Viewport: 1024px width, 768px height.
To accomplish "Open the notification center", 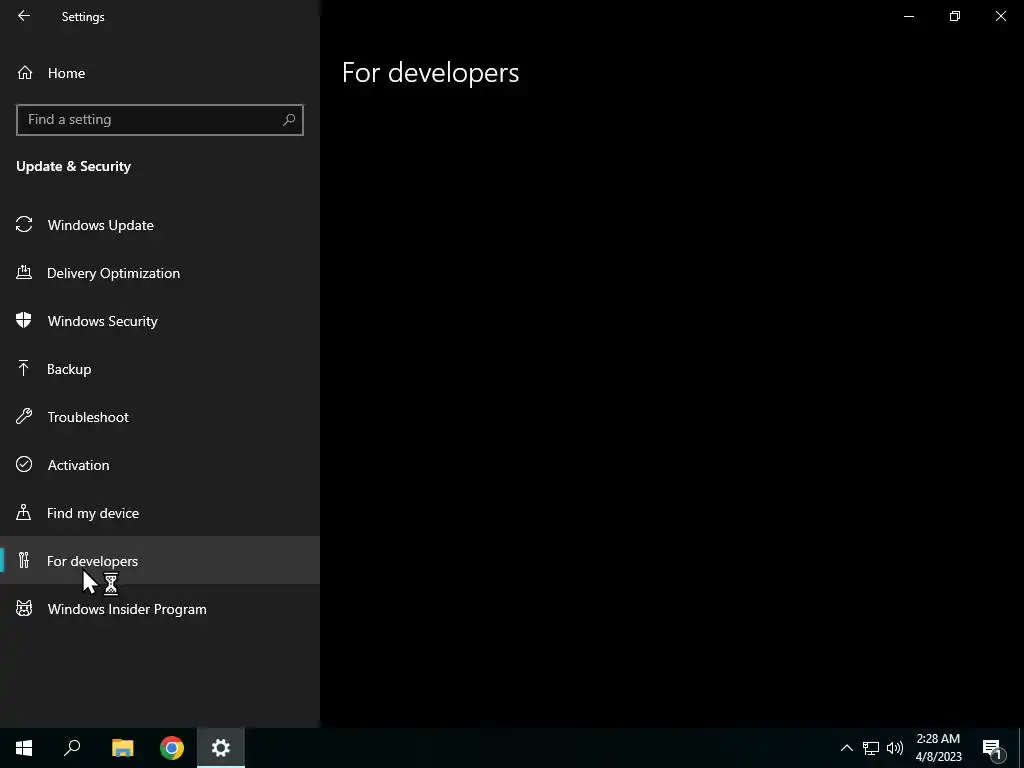I will coord(992,748).
